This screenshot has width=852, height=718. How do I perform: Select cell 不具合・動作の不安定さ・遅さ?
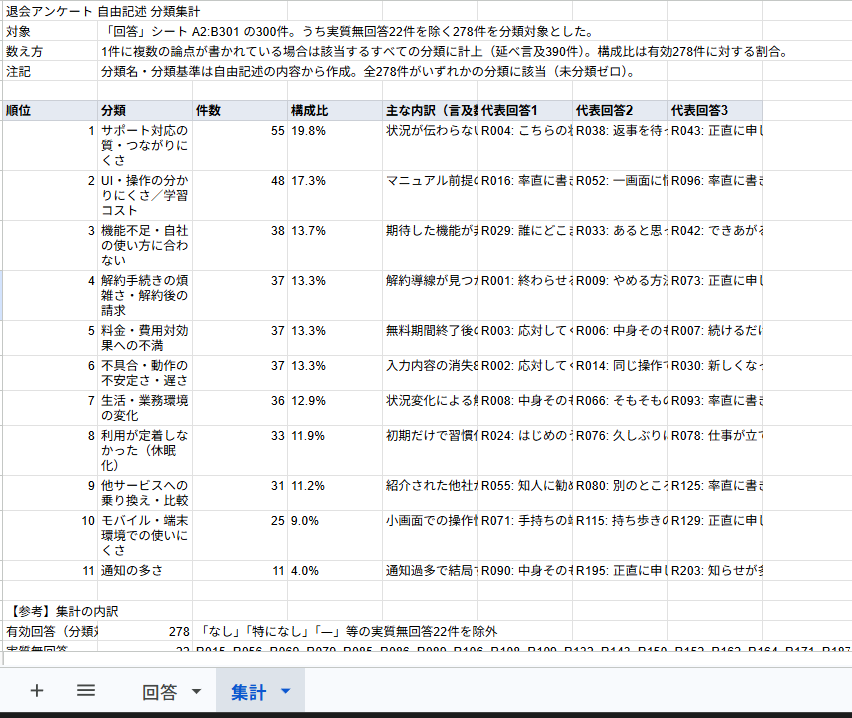(x=145, y=373)
